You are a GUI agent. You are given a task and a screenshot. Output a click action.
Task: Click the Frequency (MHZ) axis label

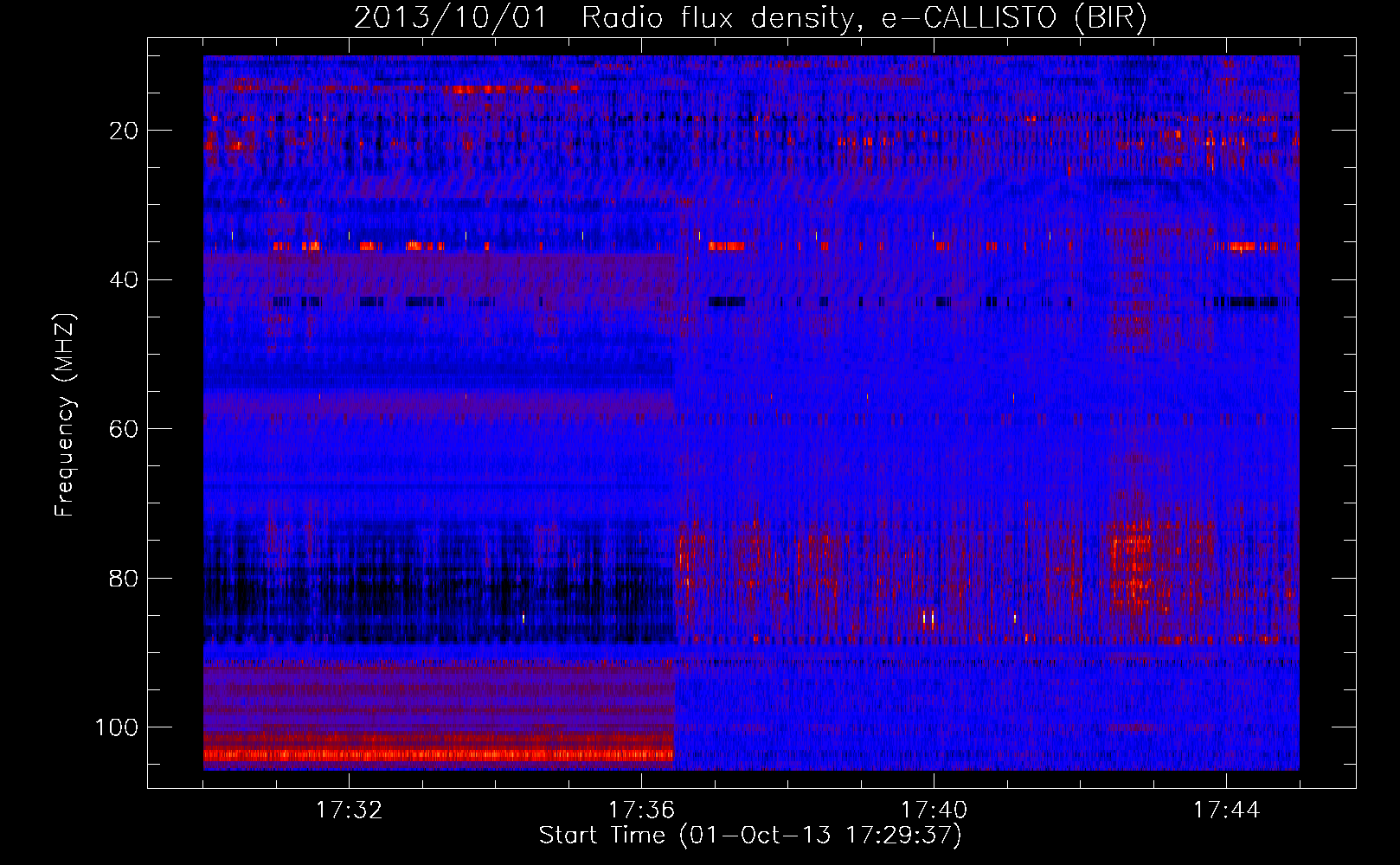(65, 415)
